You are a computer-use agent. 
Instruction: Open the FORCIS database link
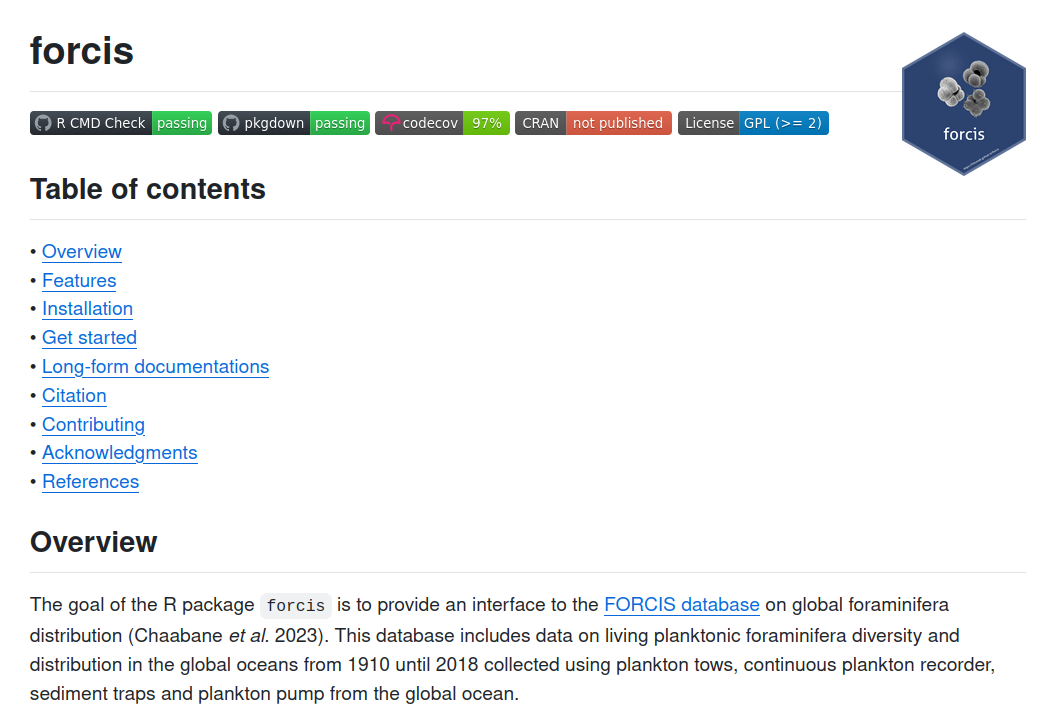(x=682, y=605)
